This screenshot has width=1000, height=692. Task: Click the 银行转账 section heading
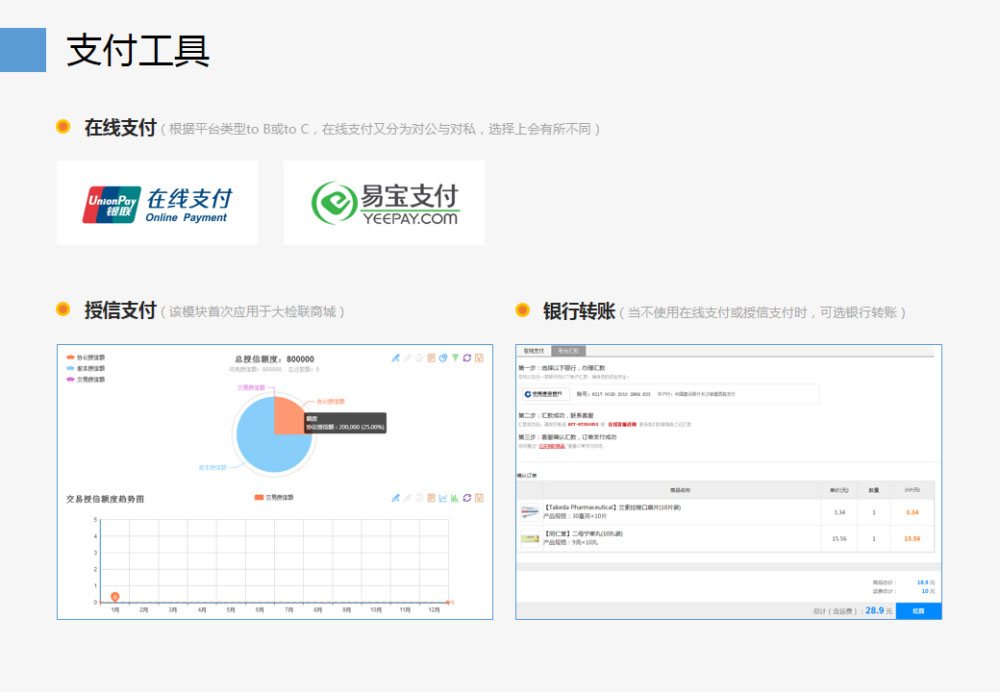click(579, 311)
